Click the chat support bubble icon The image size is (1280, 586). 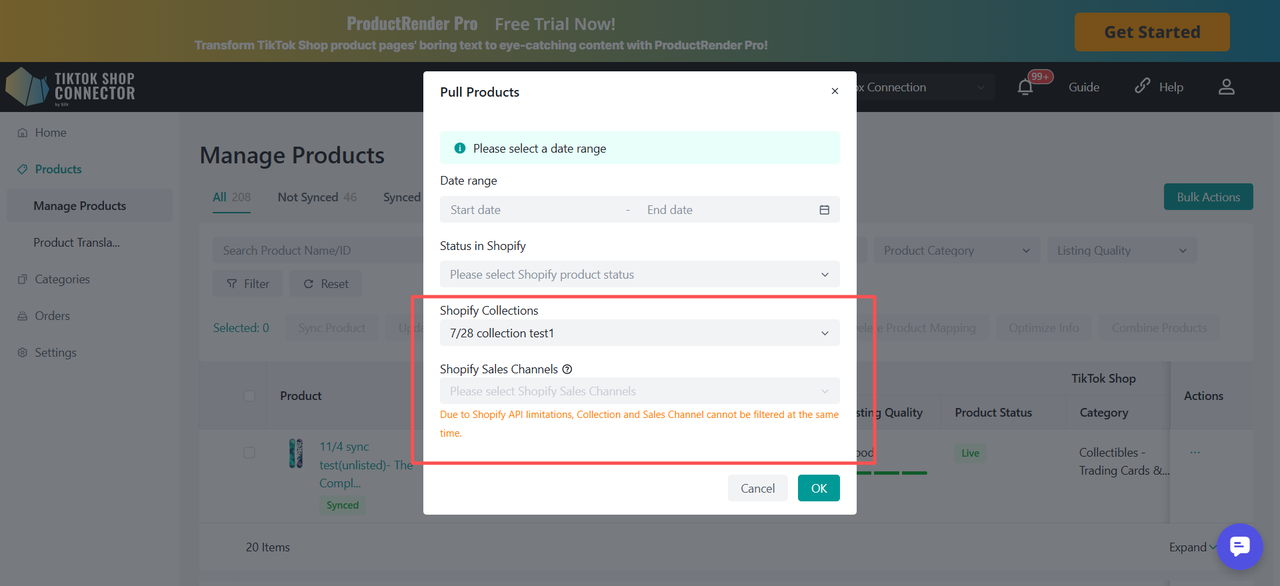1240,546
